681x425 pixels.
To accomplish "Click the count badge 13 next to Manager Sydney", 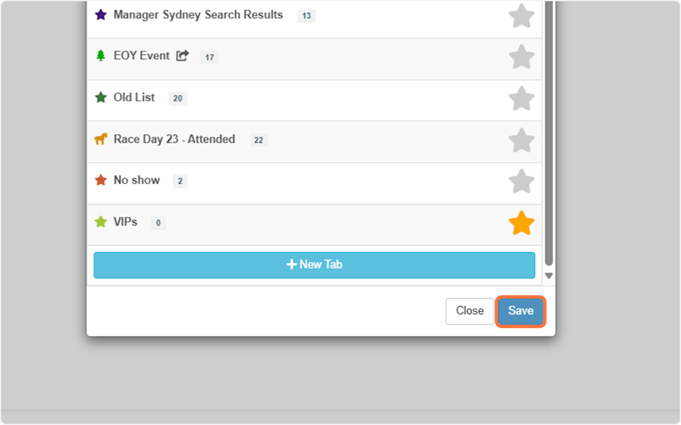I will pyautogui.click(x=307, y=16).
